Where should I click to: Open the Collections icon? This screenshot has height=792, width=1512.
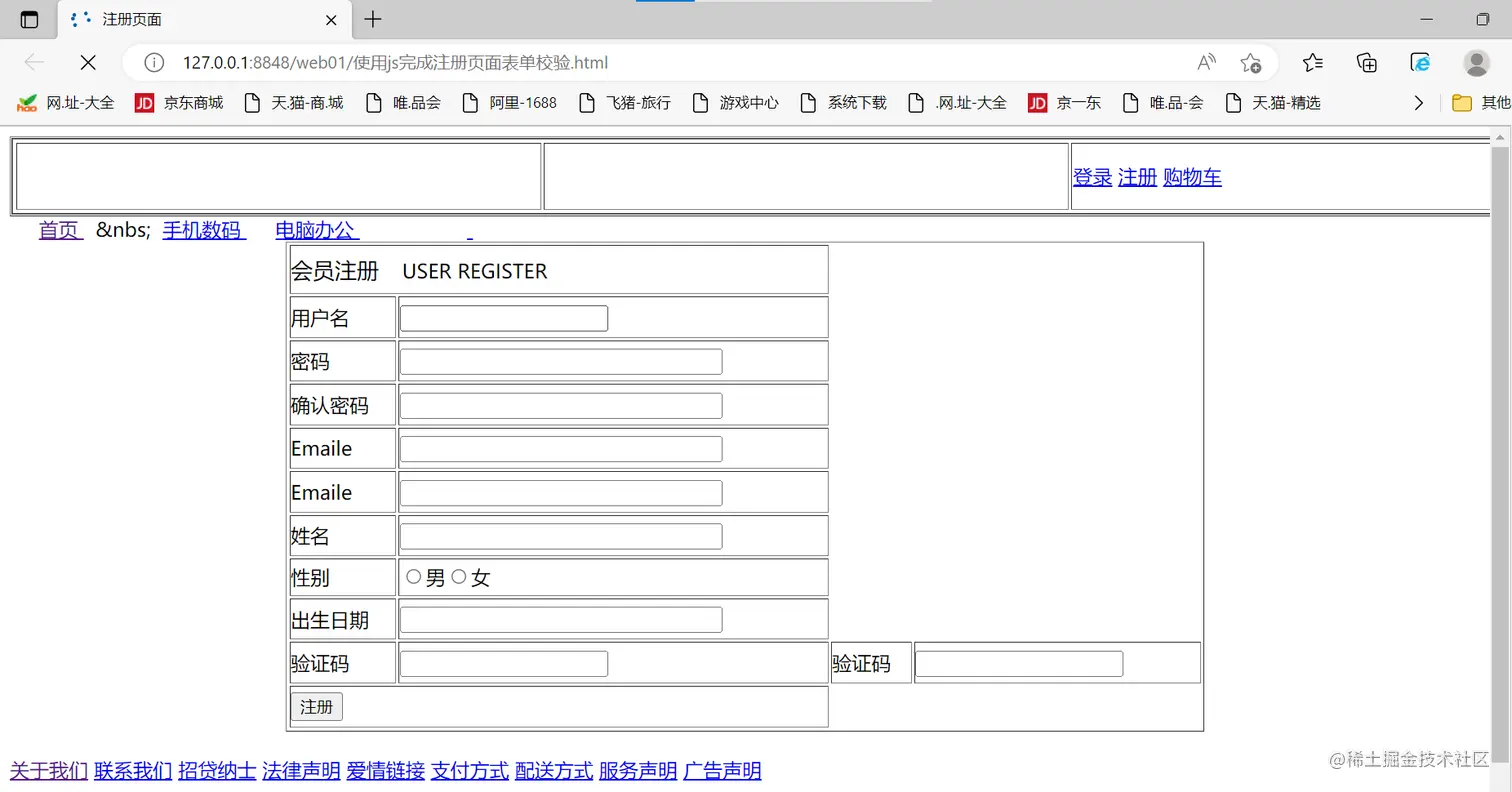tap(1367, 62)
